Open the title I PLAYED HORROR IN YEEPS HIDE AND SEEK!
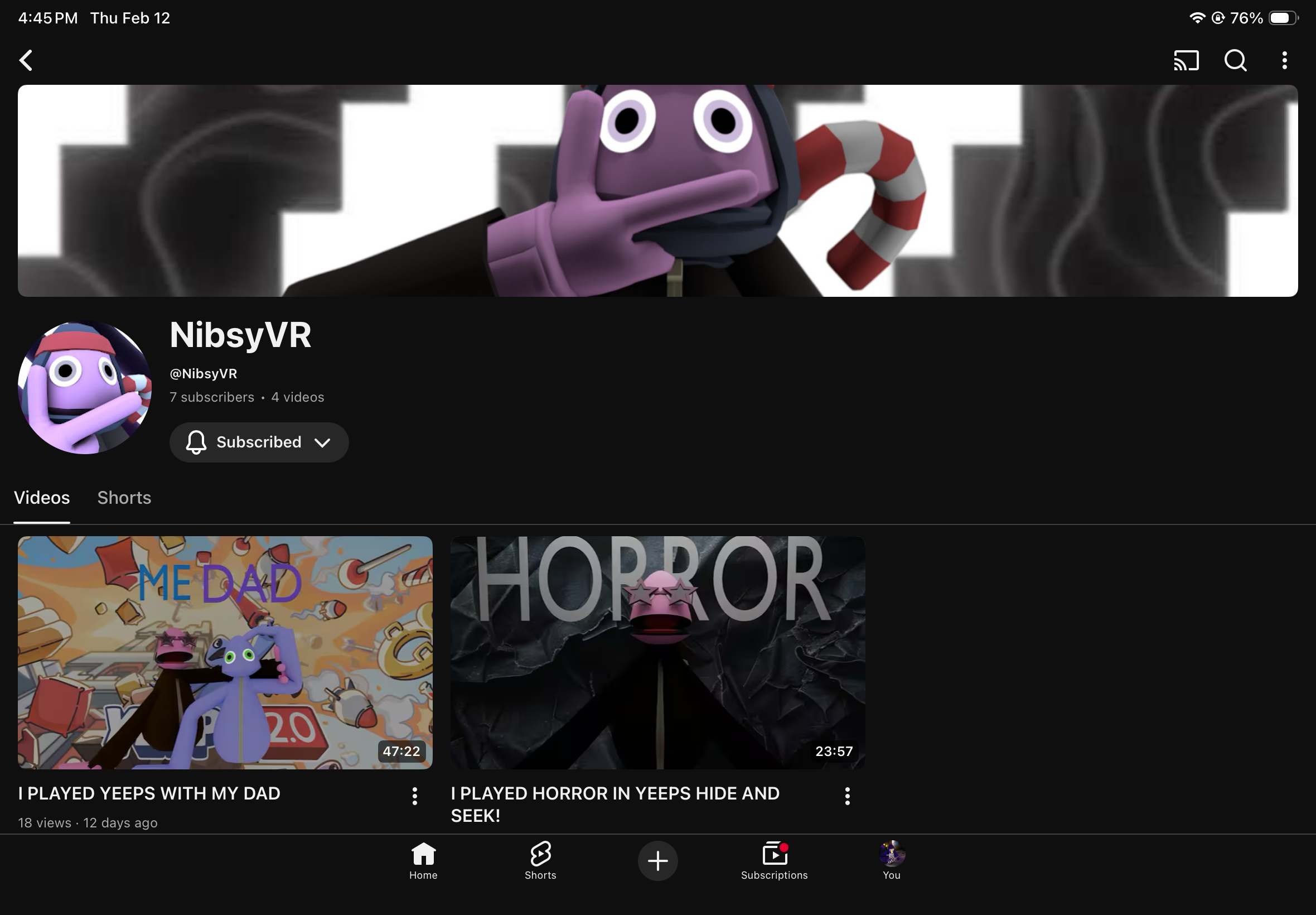1316x915 pixels. [615, 805]
